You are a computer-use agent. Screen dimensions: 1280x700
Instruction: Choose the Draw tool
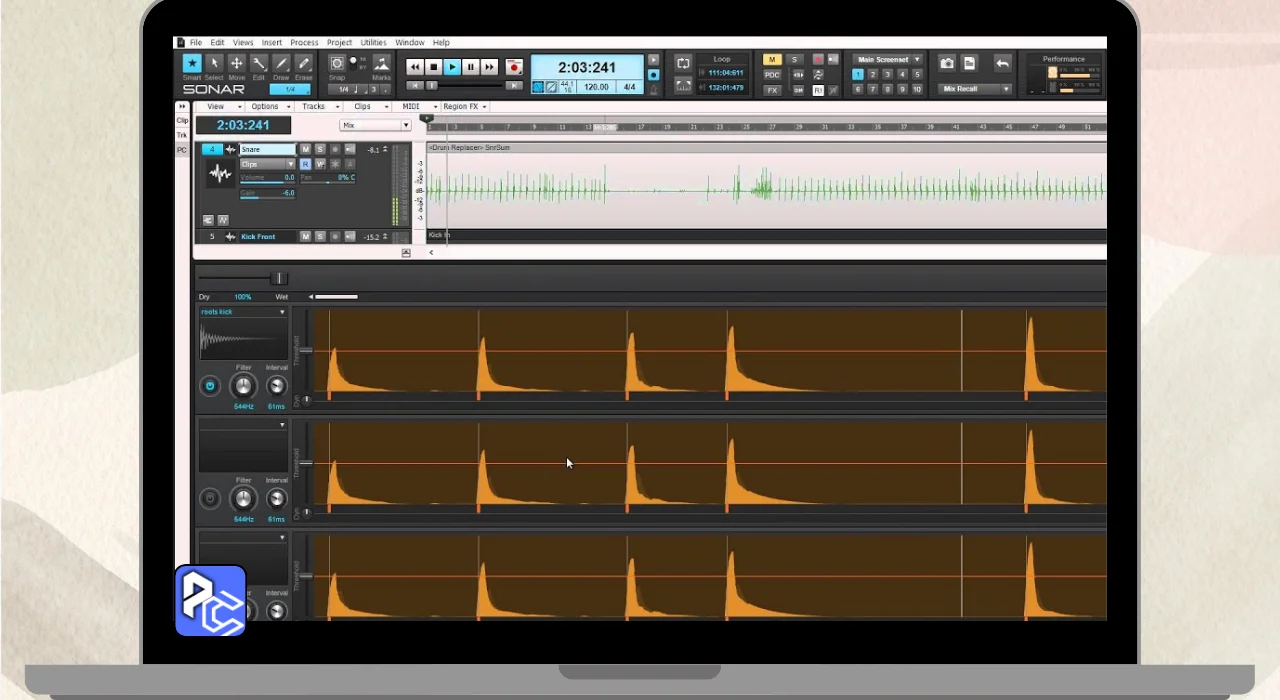(x=281, y=64)
